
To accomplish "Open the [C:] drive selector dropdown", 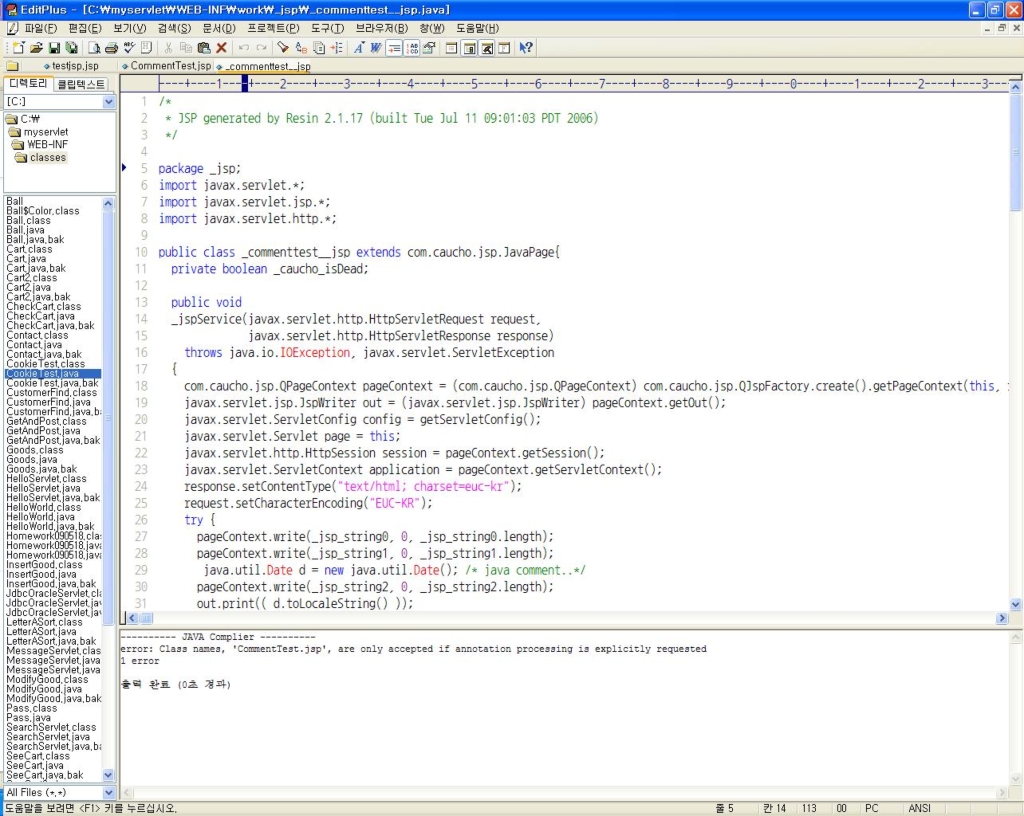I will point(108,102).
